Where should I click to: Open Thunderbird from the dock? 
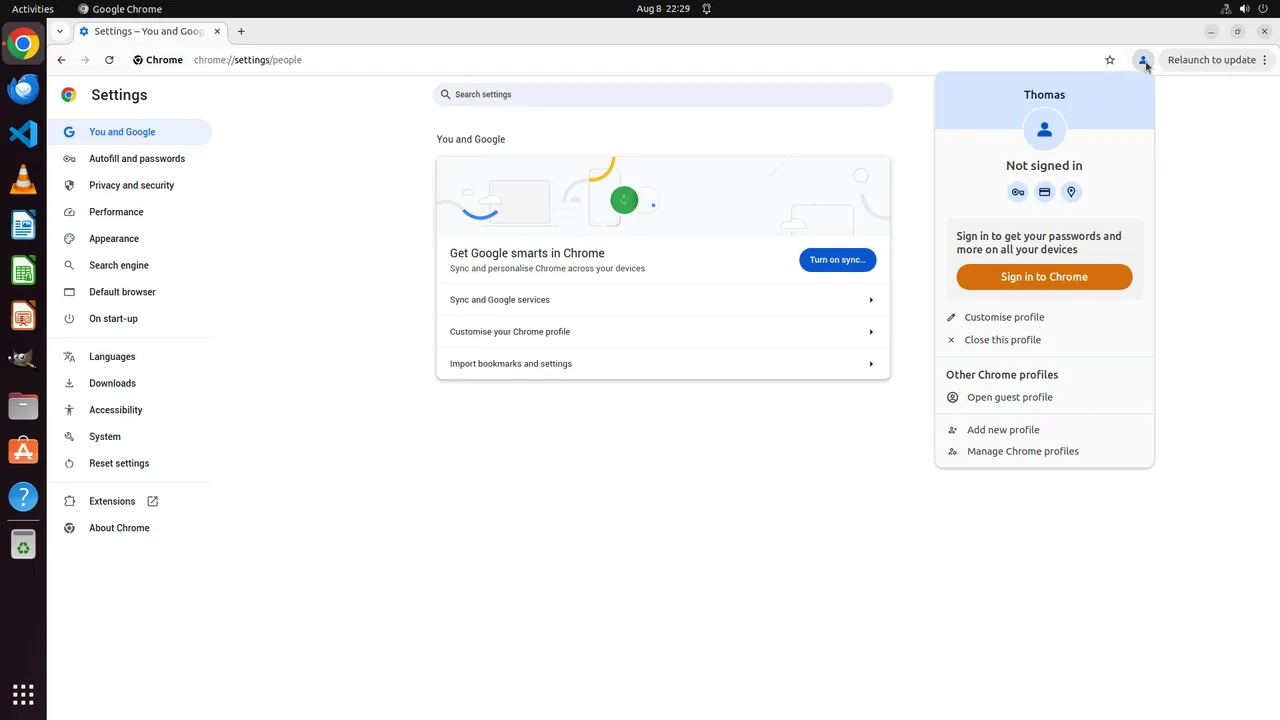[x=23, y=89]
